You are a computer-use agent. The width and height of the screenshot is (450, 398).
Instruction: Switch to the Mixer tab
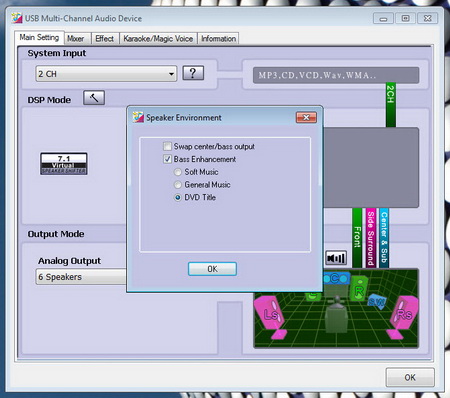click(76, 39)
